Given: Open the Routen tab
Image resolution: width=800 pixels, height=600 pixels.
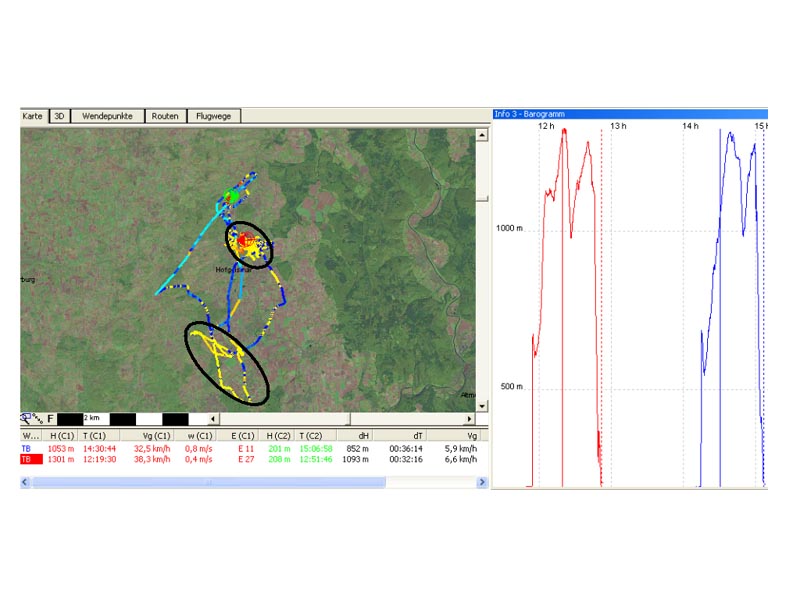Looking at the screenshot, I should coord(165,116).
